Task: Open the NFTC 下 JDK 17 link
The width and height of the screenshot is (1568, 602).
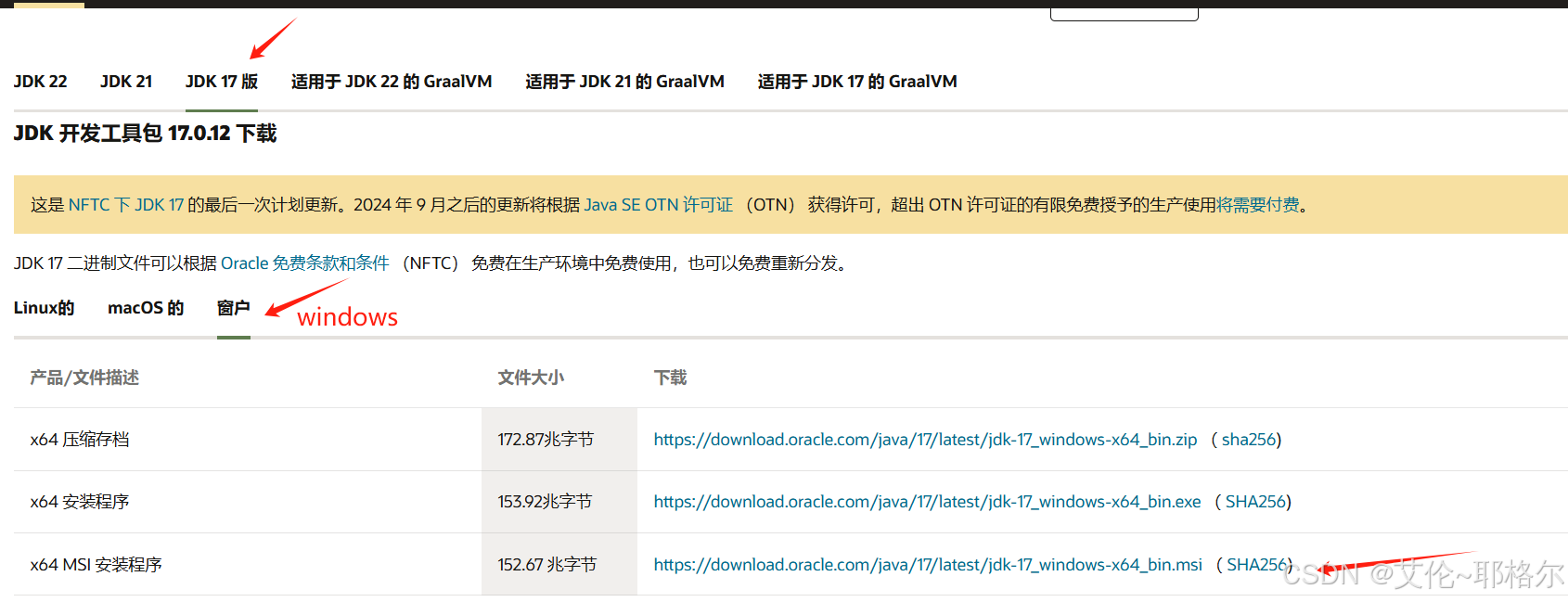Action: coord(126,205)
